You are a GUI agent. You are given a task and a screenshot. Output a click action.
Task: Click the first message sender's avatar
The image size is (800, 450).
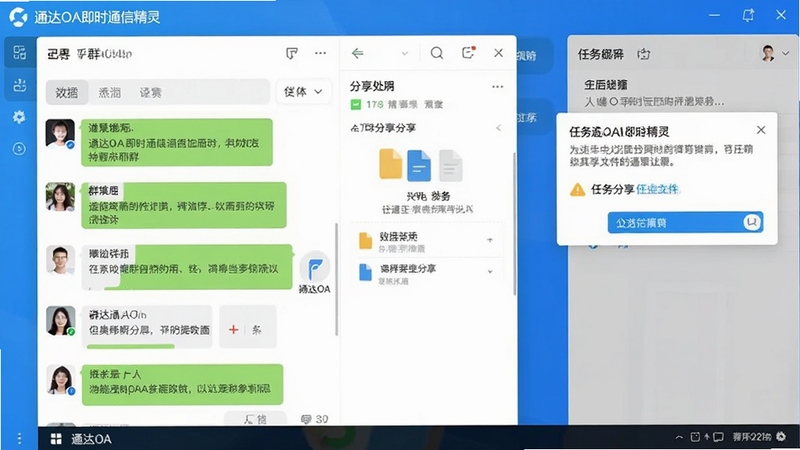coord(60,134)
